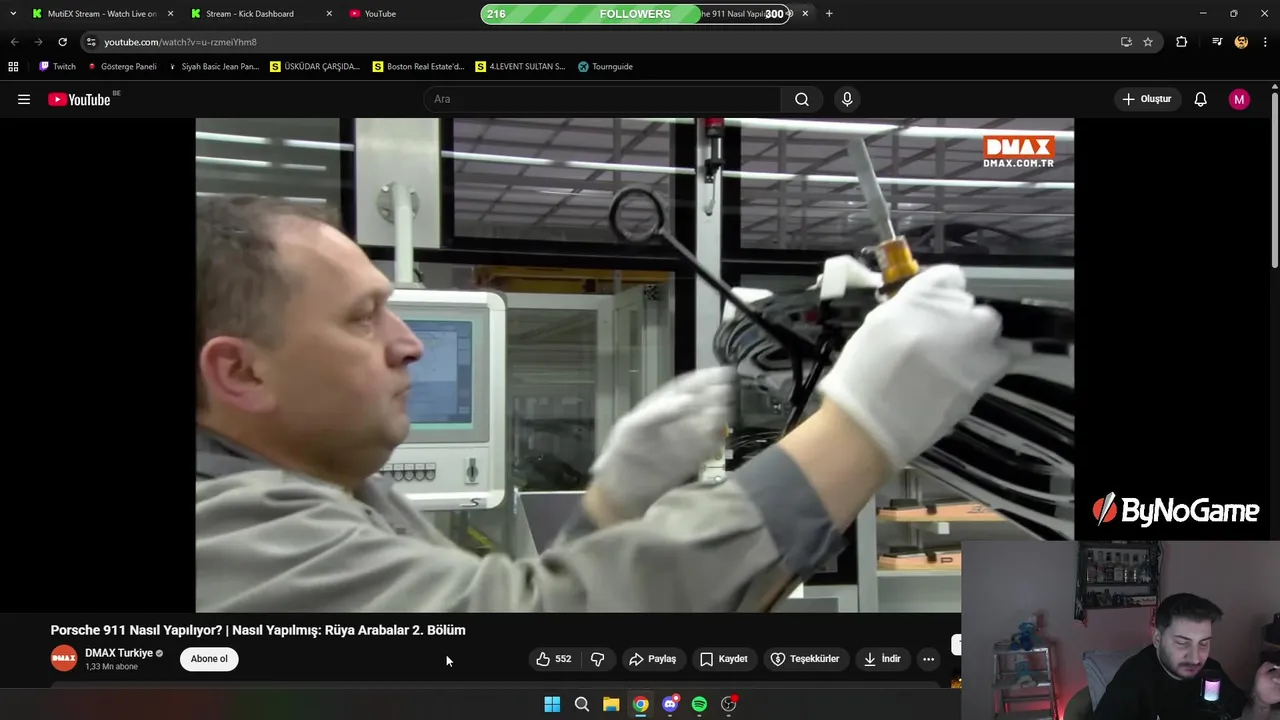Open Chrome three-dot menu

tap(1266, 42)
